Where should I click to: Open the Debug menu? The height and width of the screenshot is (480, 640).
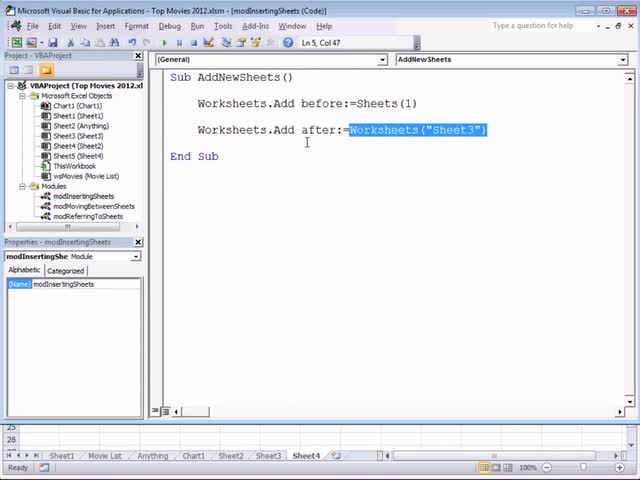click(x=169, y=26)
